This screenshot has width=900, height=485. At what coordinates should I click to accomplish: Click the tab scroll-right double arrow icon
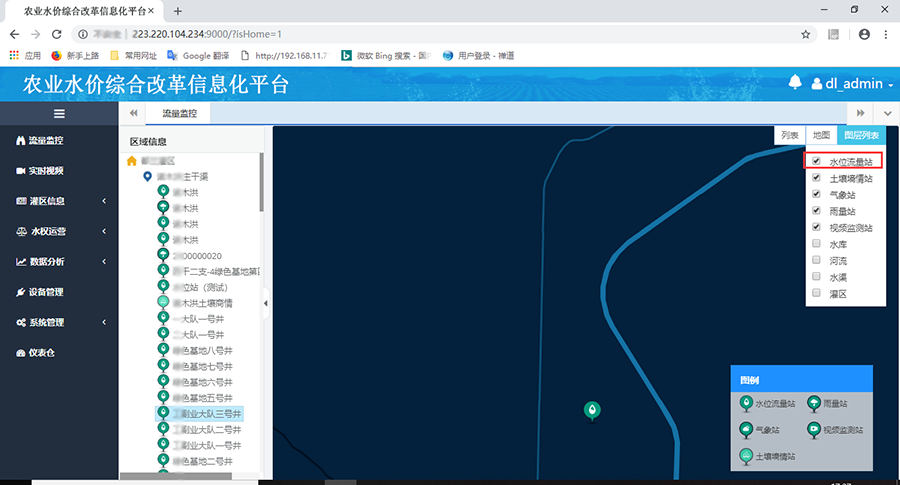tap(858, 113)
